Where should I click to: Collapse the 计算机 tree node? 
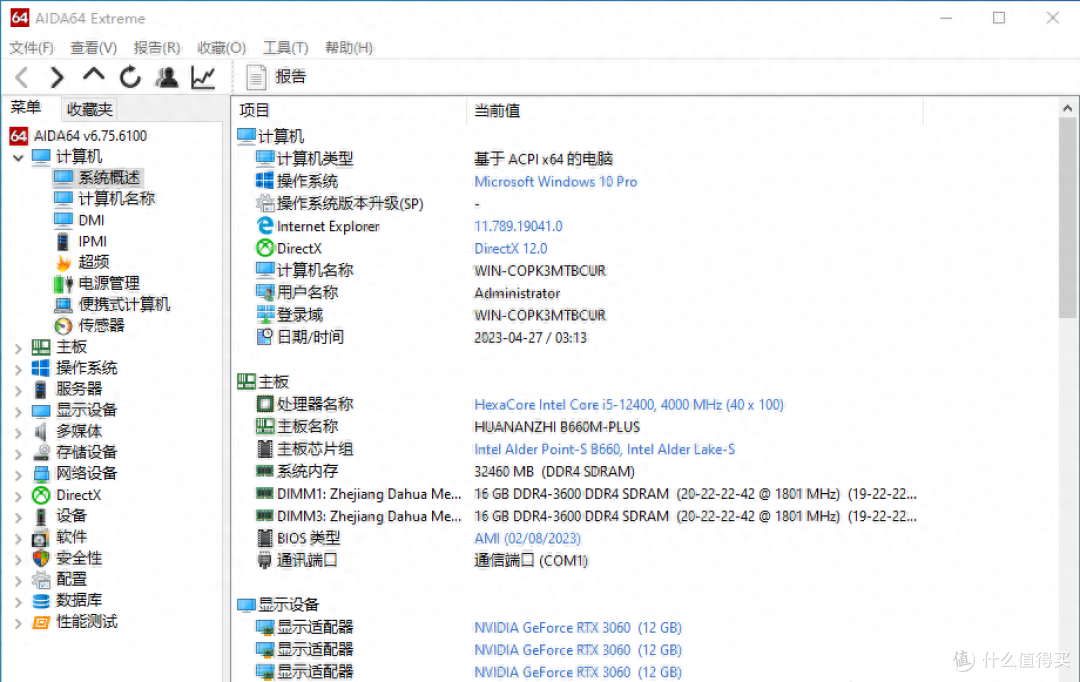[x=19, y=158]
